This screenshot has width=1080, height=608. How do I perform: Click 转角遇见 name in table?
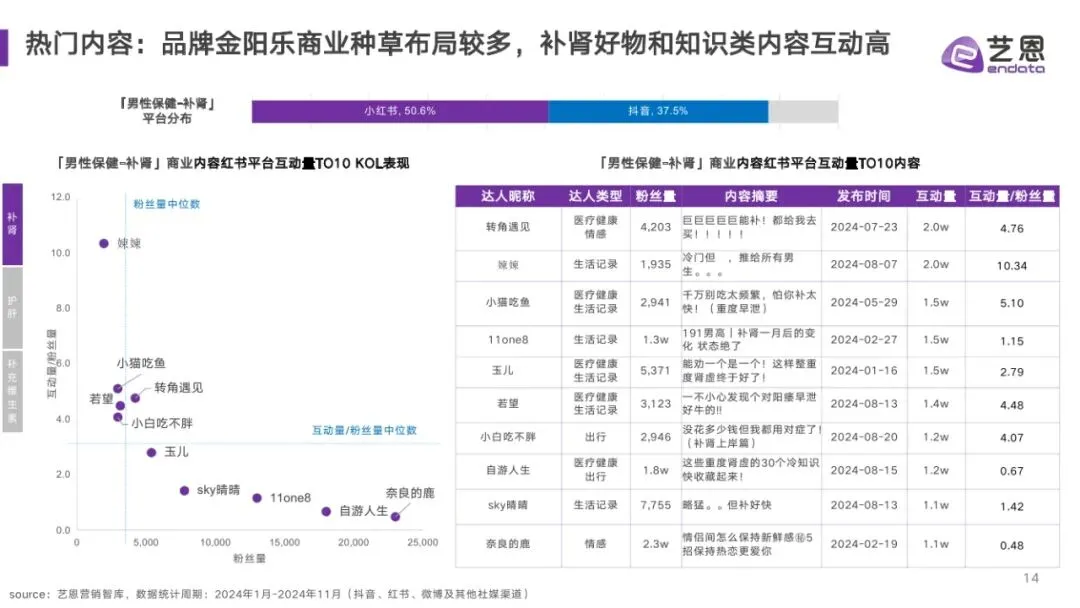point(508,227)
